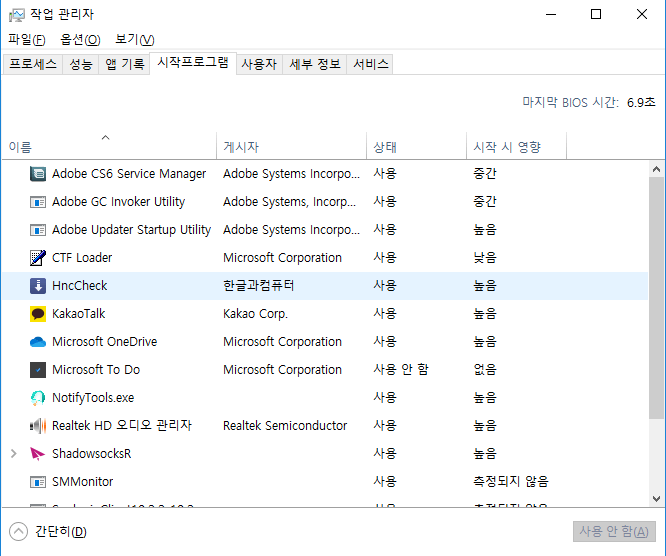Click the CTF Loader pen icon
Viewport: 666px width, 556px height.
(38, 258)
